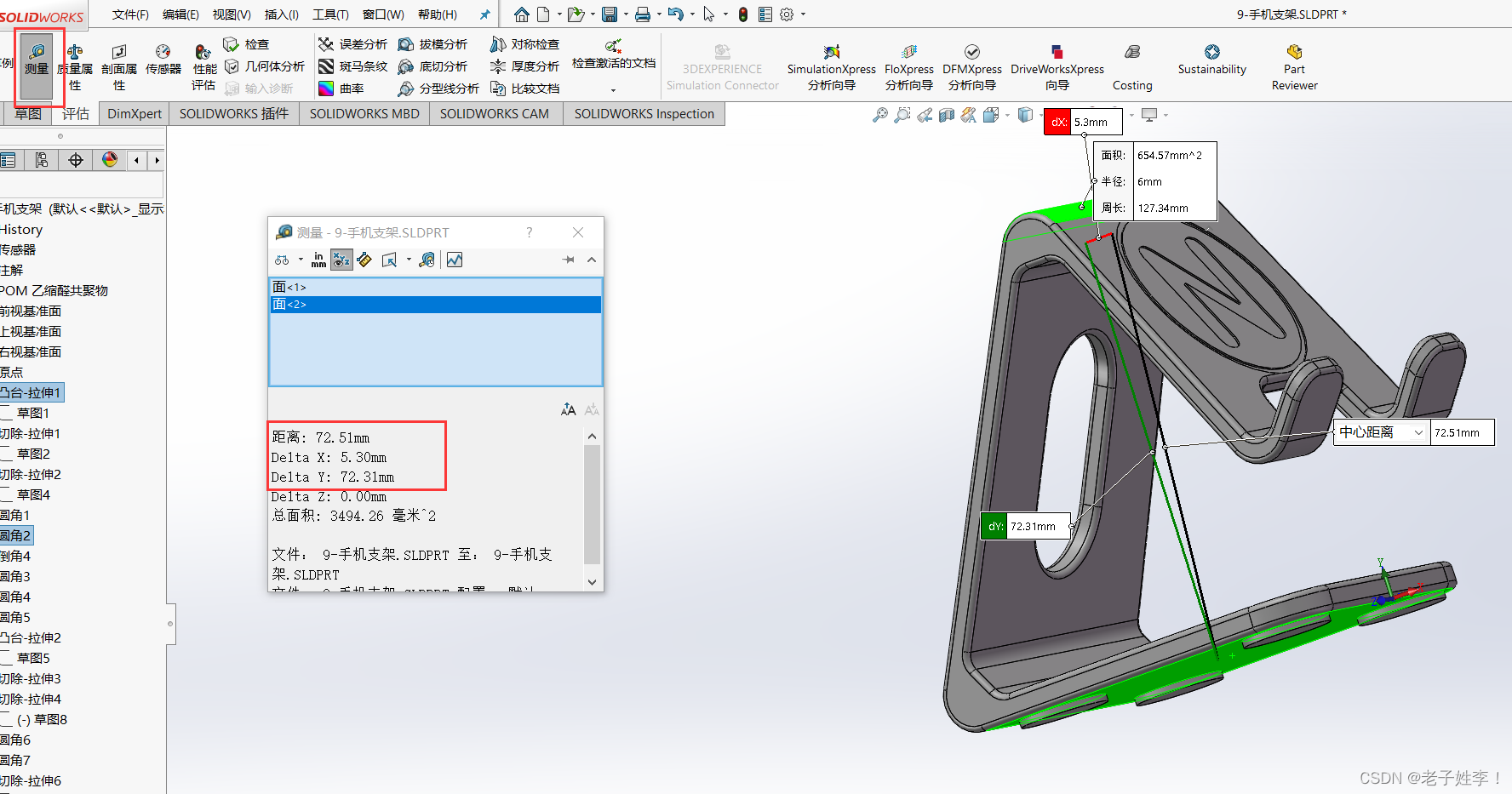Open 厚度分析 thickness analysis
1512x794 pixels.
tap(524, 66)
